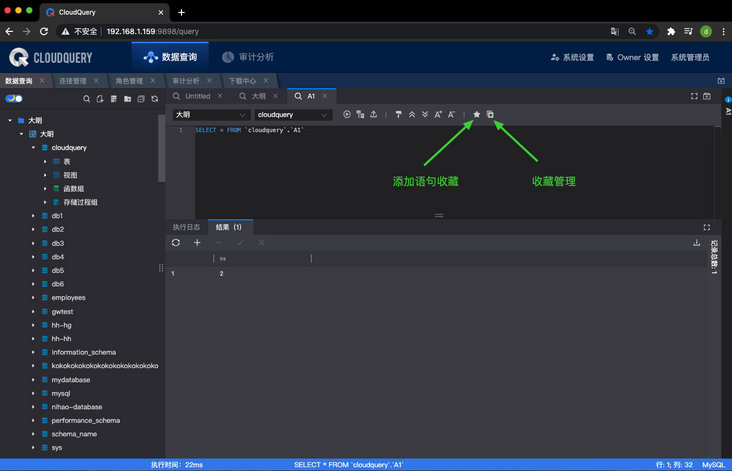Select the employees database in the tree
The image size is (732, 471).
click(68, 297)
